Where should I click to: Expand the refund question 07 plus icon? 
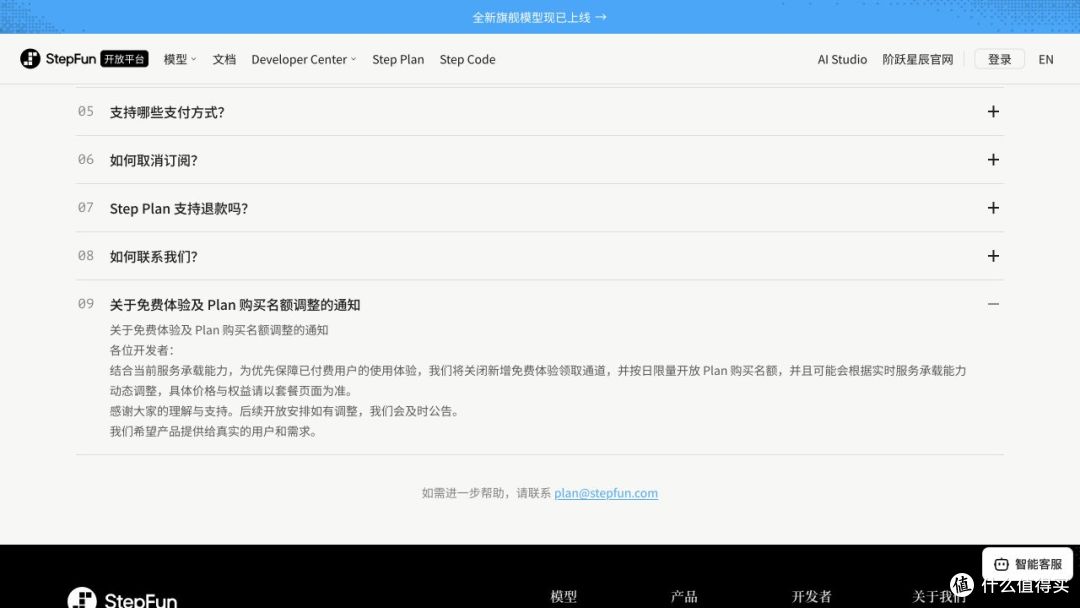point(993,208)
